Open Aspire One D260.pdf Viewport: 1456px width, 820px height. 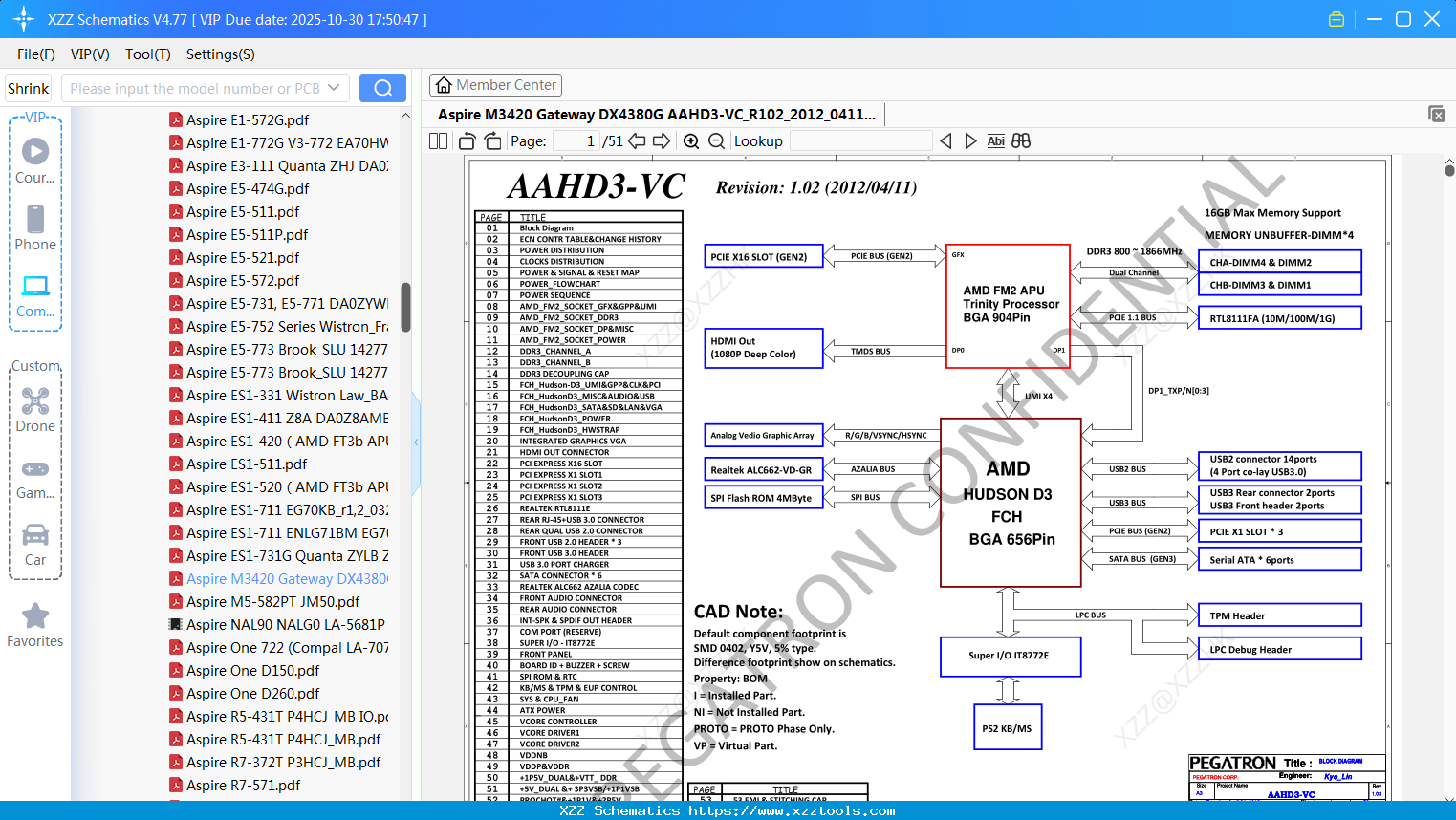click(x=253, y=693)
